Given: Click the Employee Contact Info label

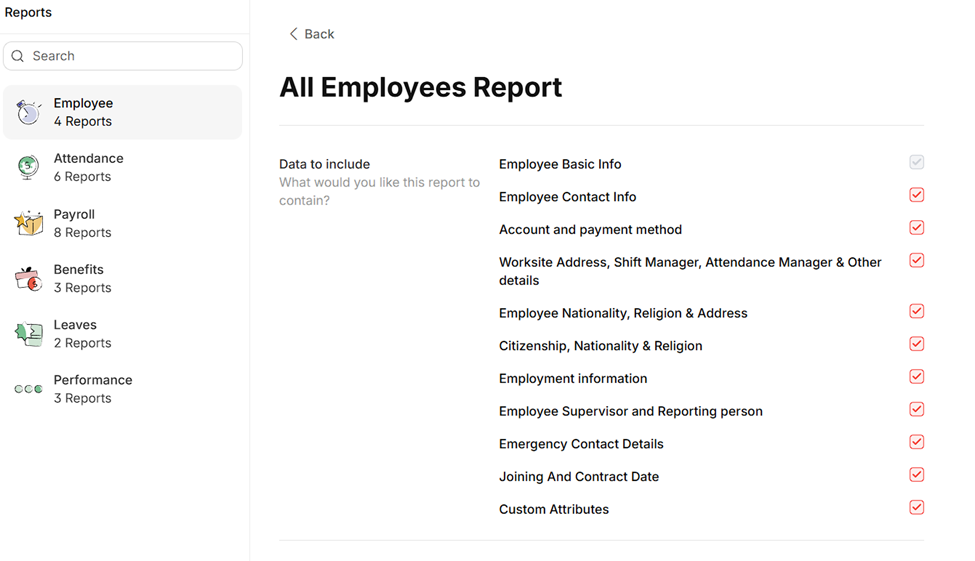Looking at the screenshot, I should 567,197.
